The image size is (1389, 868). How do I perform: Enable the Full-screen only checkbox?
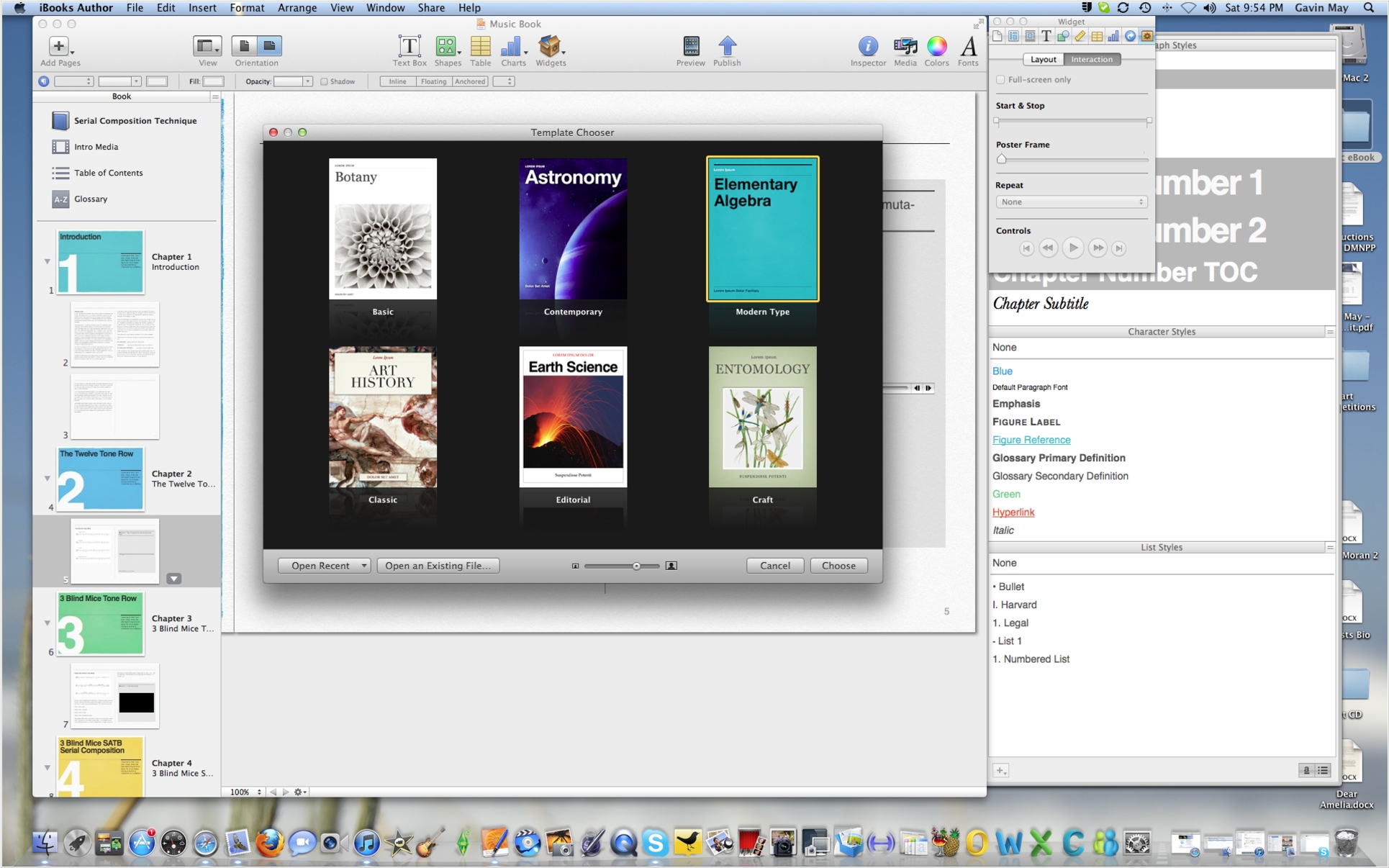point(1000,80)
